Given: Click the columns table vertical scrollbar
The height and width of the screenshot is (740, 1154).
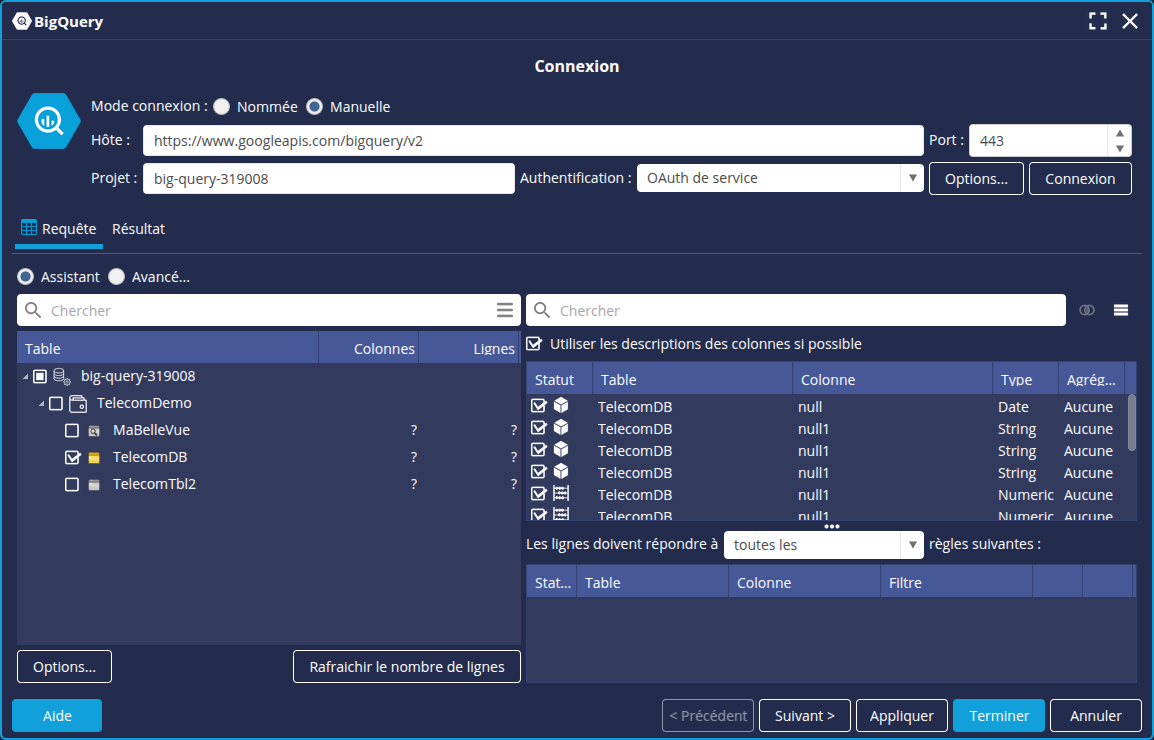Looking at the screenshot, I should (x=1132, y=422).
